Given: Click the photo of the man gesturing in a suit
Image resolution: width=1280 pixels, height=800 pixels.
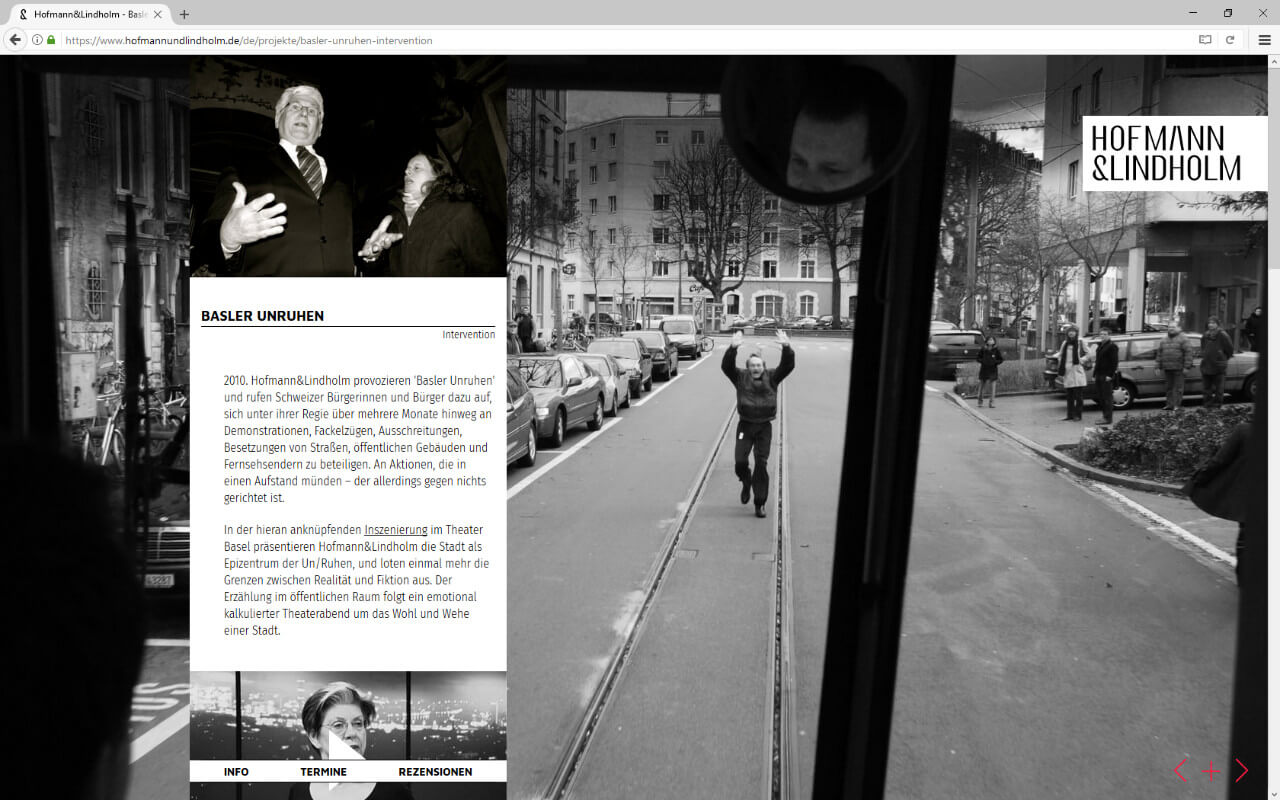Looking at the screenshot, I should 348,166.
